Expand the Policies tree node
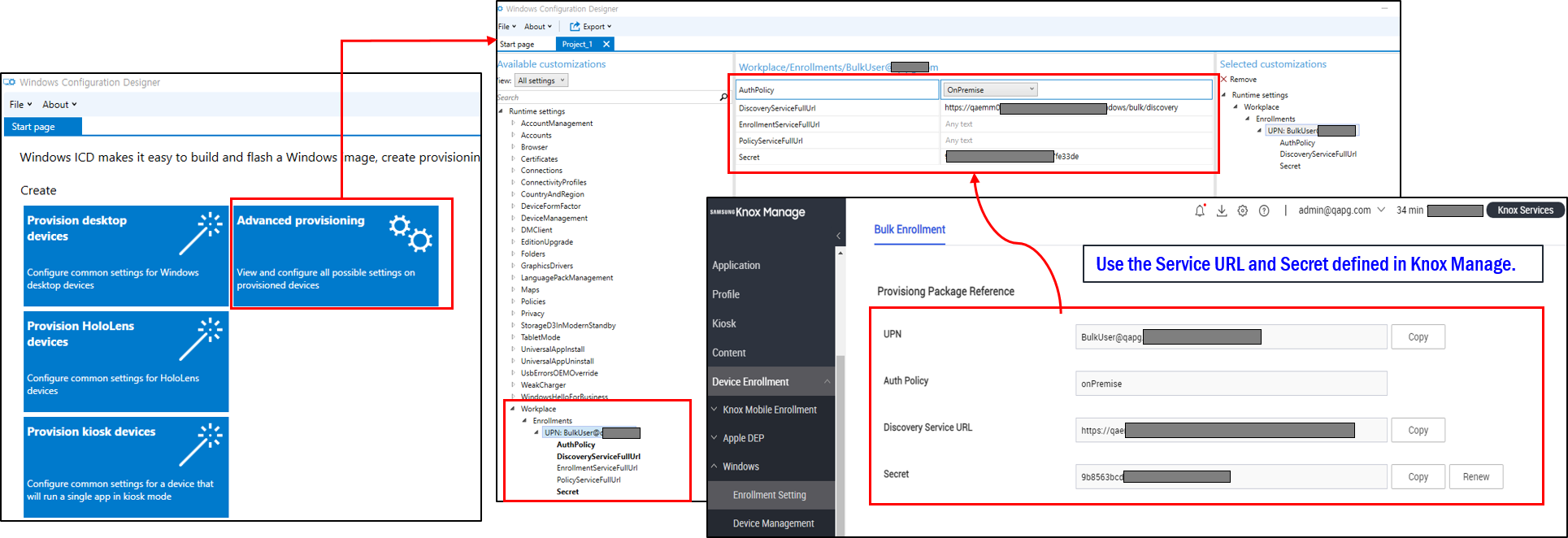Viewport: 1568px width, 538px height. tap(513, 302)
